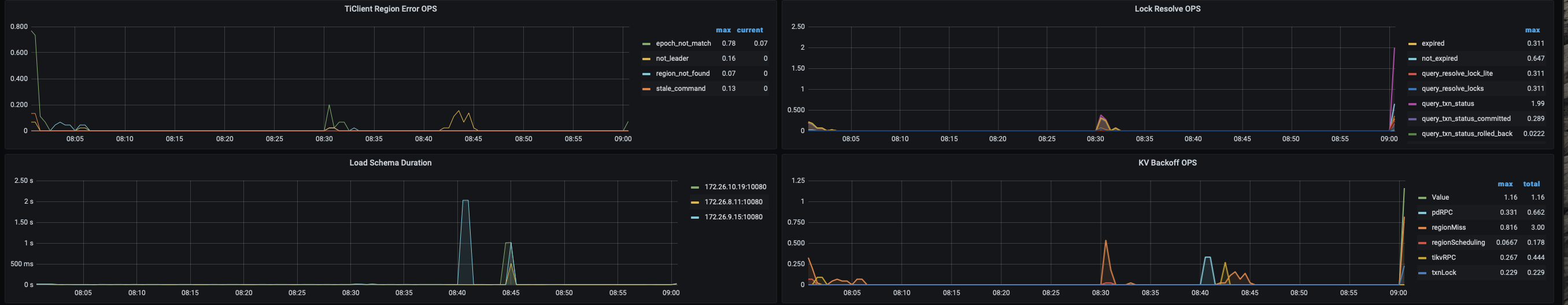The width and height of the screenshot is (1568, 305).
Task: Click the expired series color icon
Action: (x=1412, y=44)
